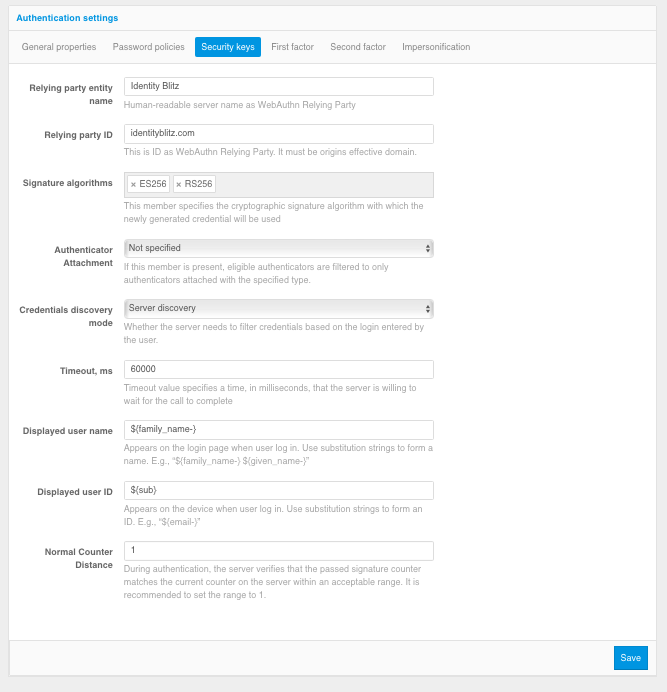Click inside the Signature algorithms multi-select box
This screenshot has width=667, height=692.
point(322,185)
